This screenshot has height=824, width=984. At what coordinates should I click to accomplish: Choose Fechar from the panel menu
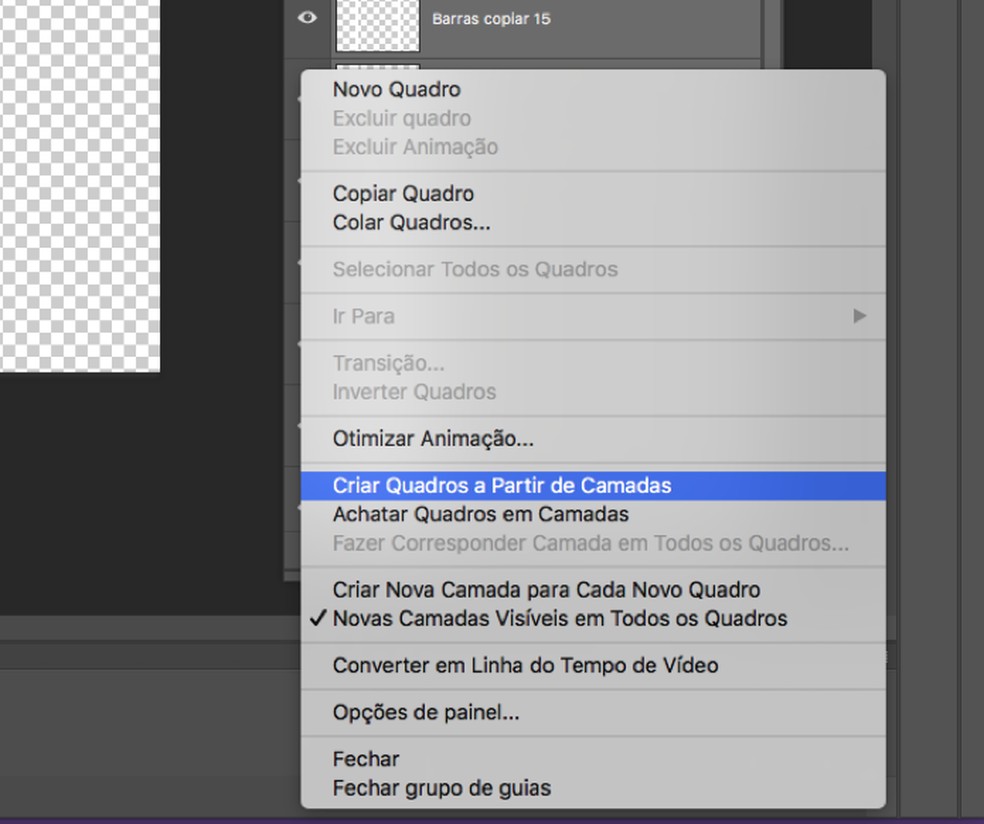tap(593, 759)
